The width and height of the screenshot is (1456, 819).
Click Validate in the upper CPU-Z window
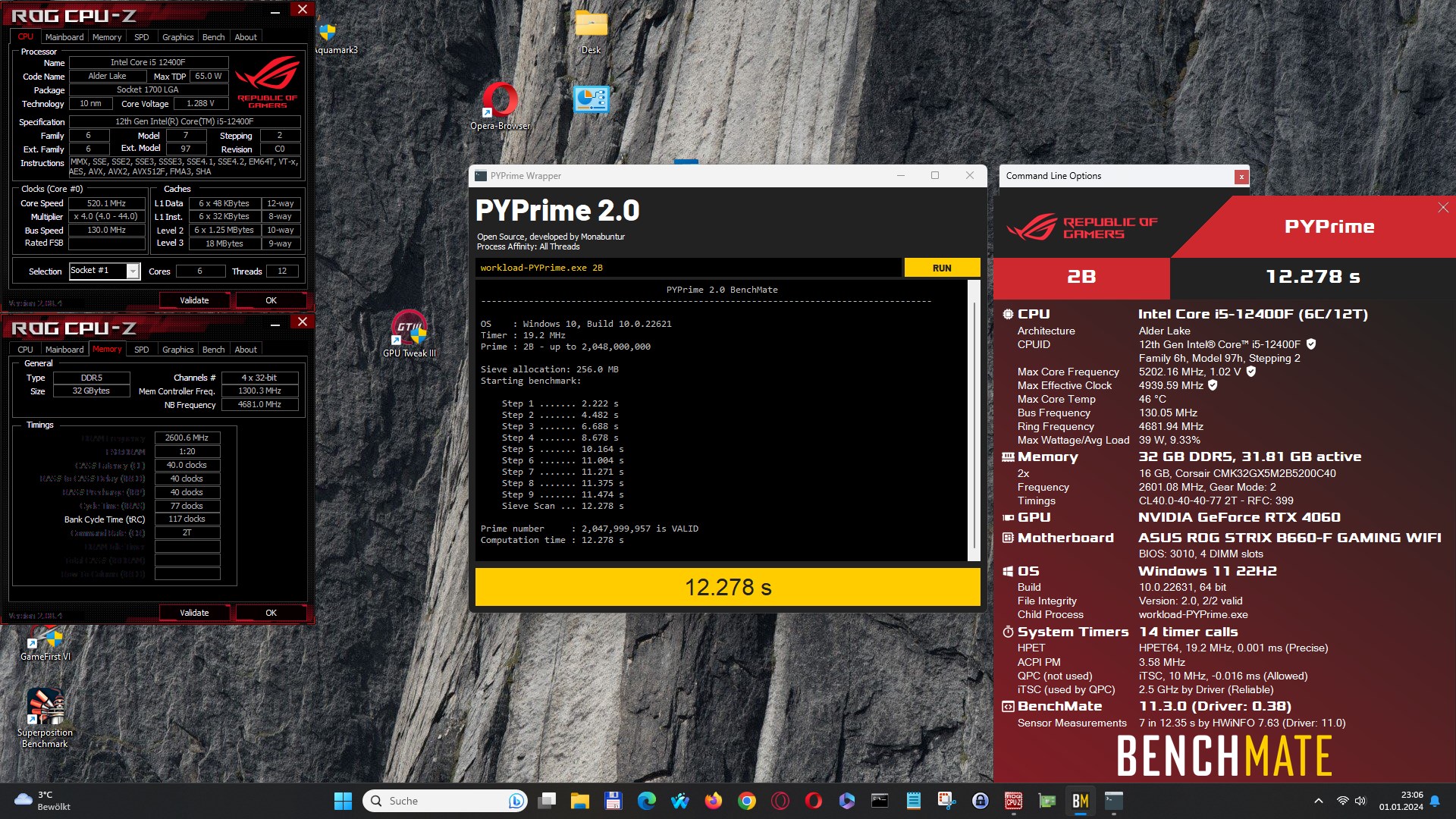tap(195, 300)
